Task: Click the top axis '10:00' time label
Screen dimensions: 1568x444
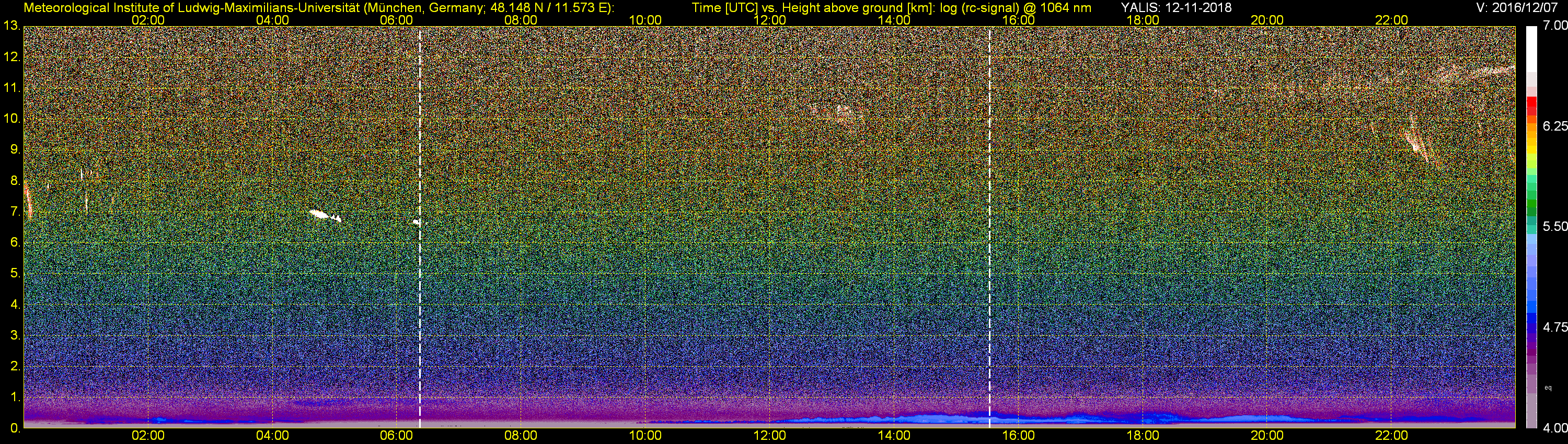Action: [645, 20]
